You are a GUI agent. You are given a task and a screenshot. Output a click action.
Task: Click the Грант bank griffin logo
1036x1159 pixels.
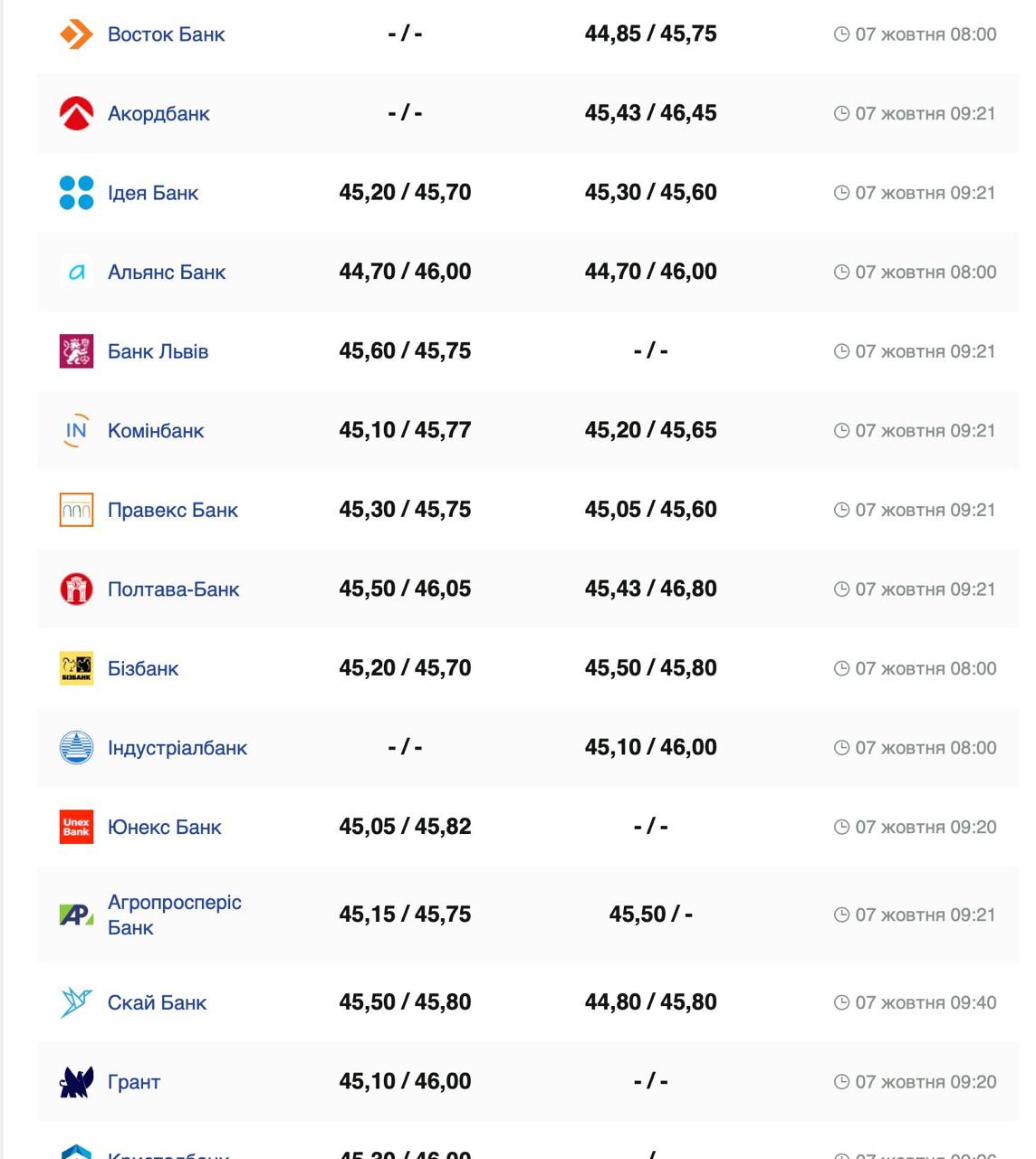tap(76, 1082)
